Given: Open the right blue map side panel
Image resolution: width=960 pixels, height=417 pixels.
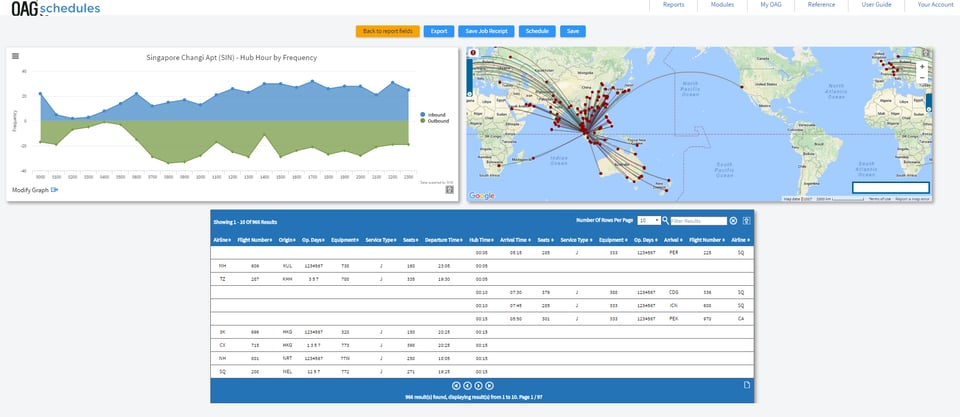Looking at the screenshot, I should click(x=929, y=103).
